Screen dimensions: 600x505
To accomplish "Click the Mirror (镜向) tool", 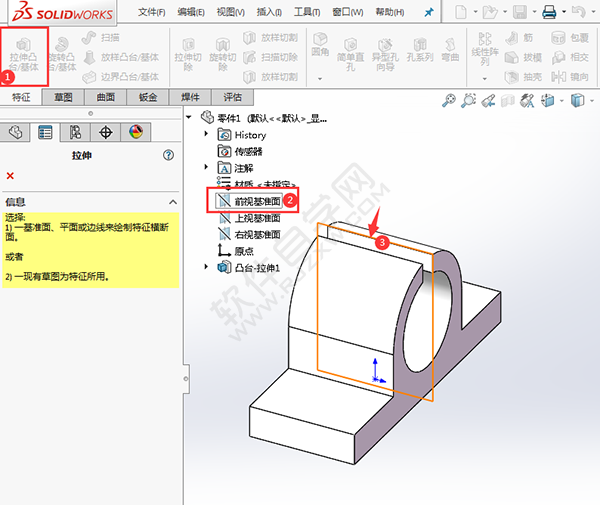I will pyautogui.click(x=570, y=77).
